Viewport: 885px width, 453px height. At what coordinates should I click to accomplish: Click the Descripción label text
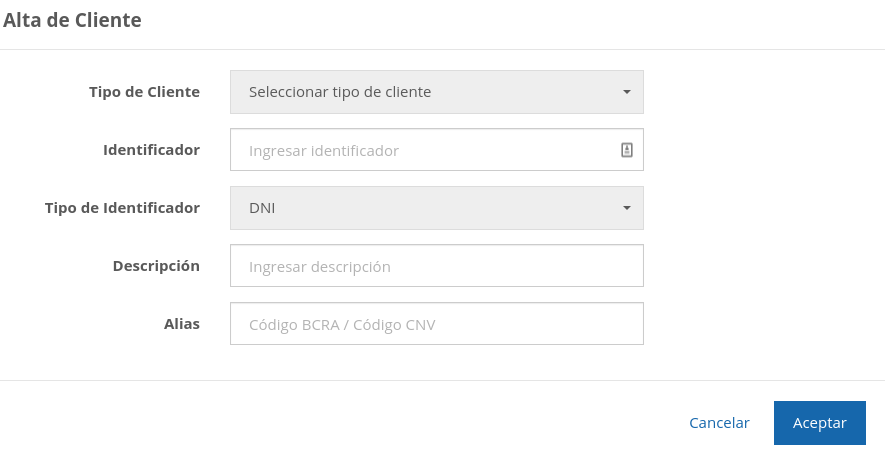[x=156, y=266]
